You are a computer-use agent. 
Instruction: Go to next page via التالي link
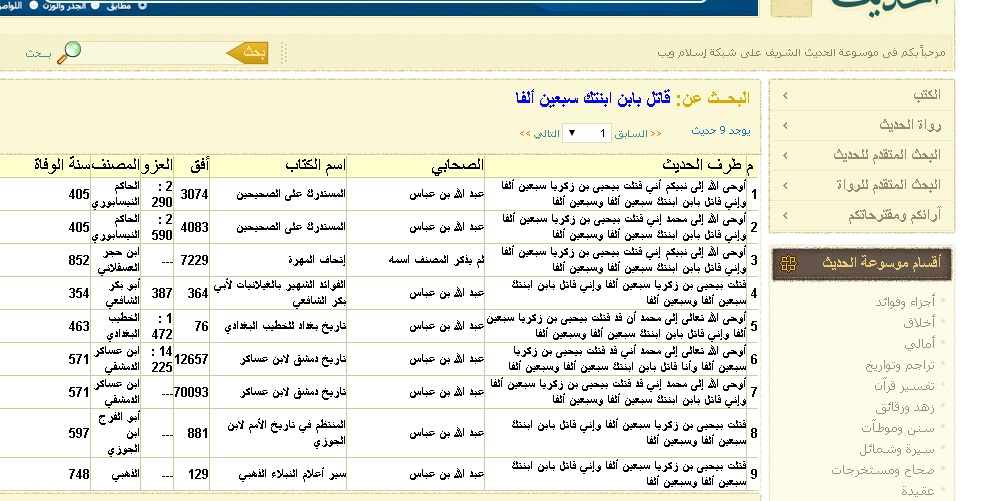[539, 133]
